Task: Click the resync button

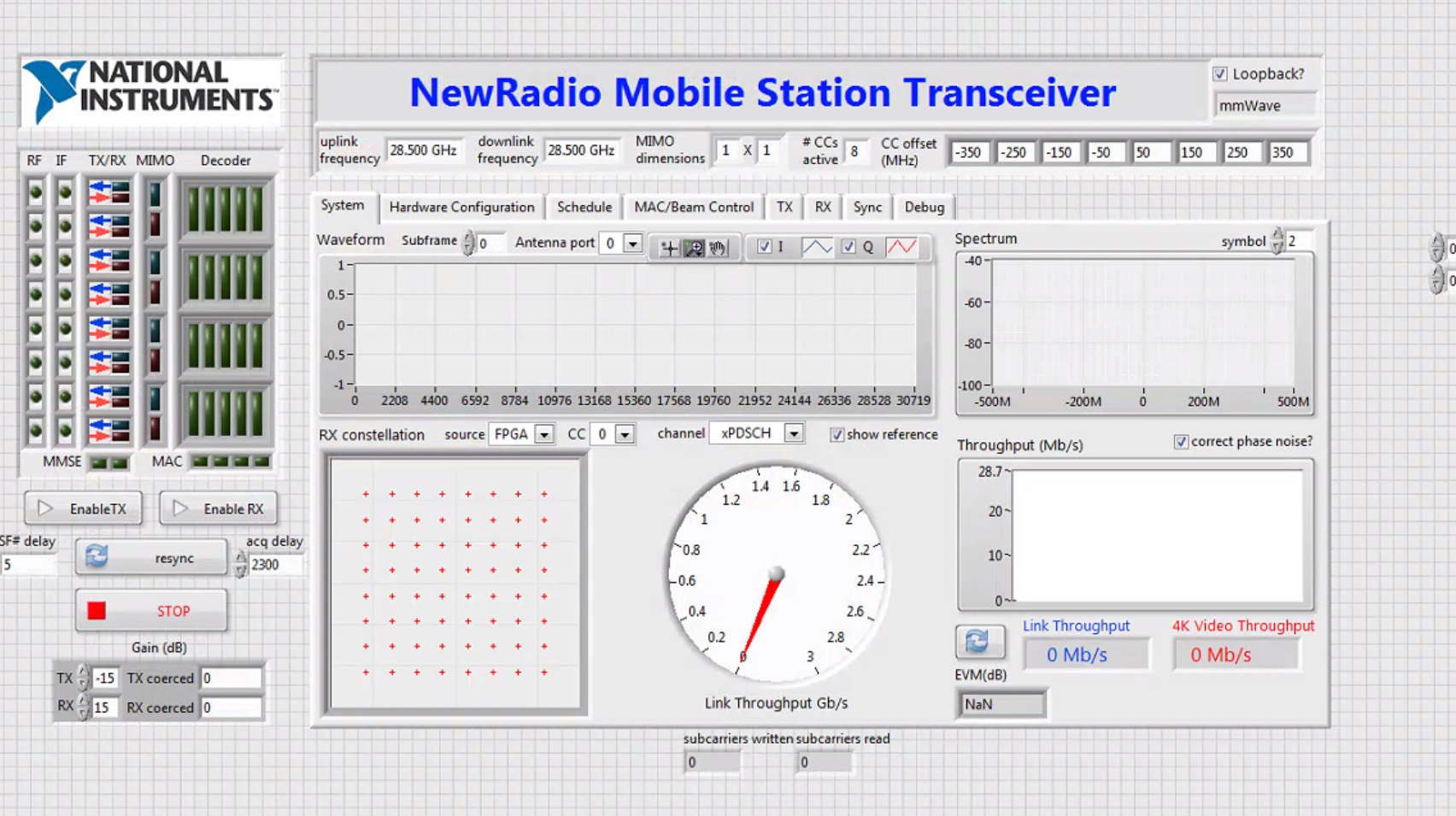Action: 151,558
